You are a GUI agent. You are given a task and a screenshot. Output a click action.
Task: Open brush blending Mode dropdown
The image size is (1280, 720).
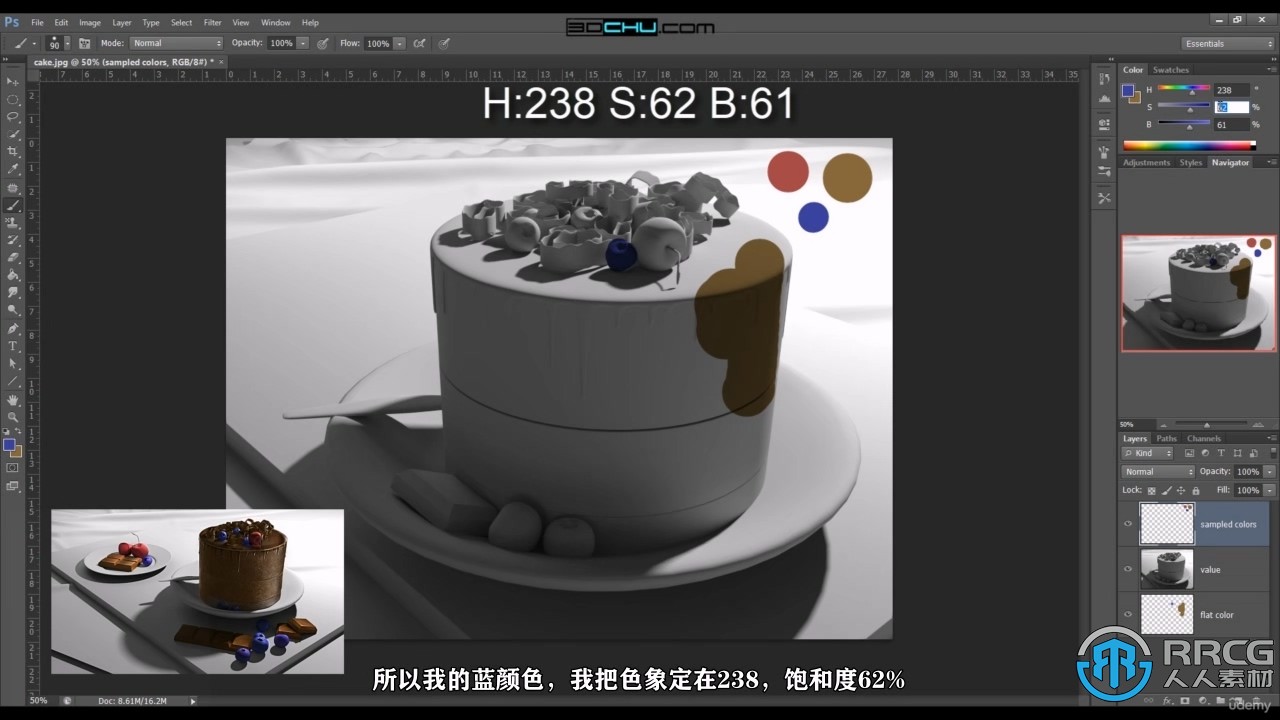(176, 43)
